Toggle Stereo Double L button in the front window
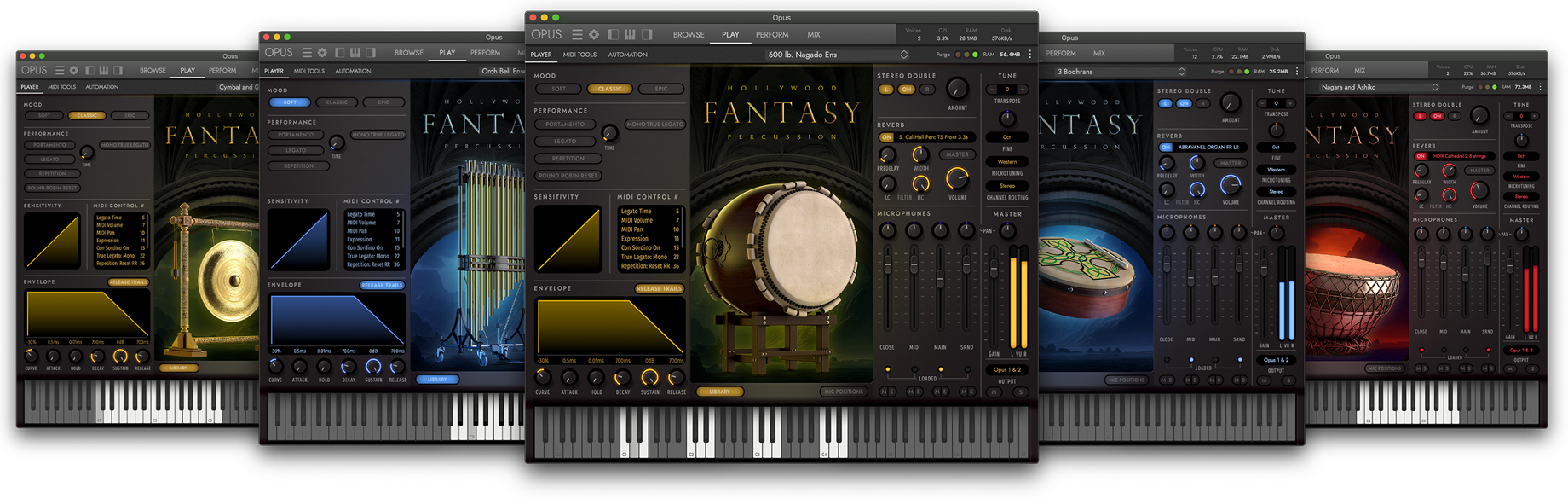Viewport: 1568px width, 499px height. (x=886, y=90)
